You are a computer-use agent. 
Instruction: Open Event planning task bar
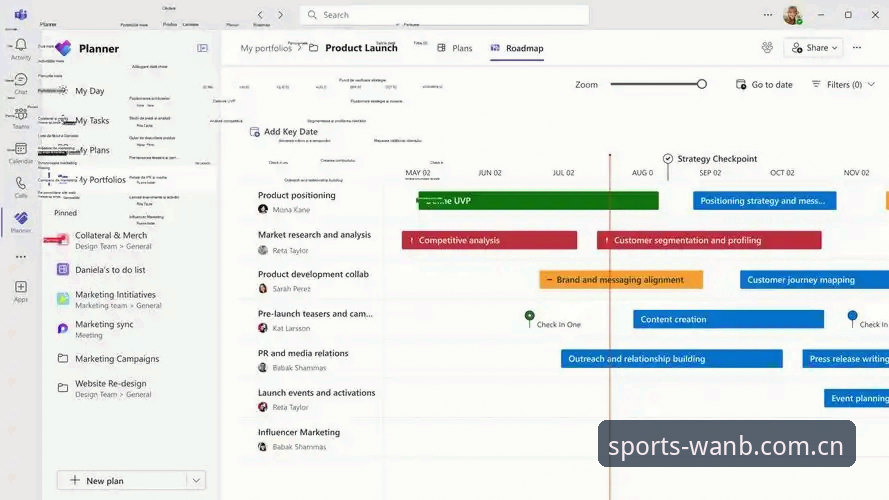(x=856, y=398)
